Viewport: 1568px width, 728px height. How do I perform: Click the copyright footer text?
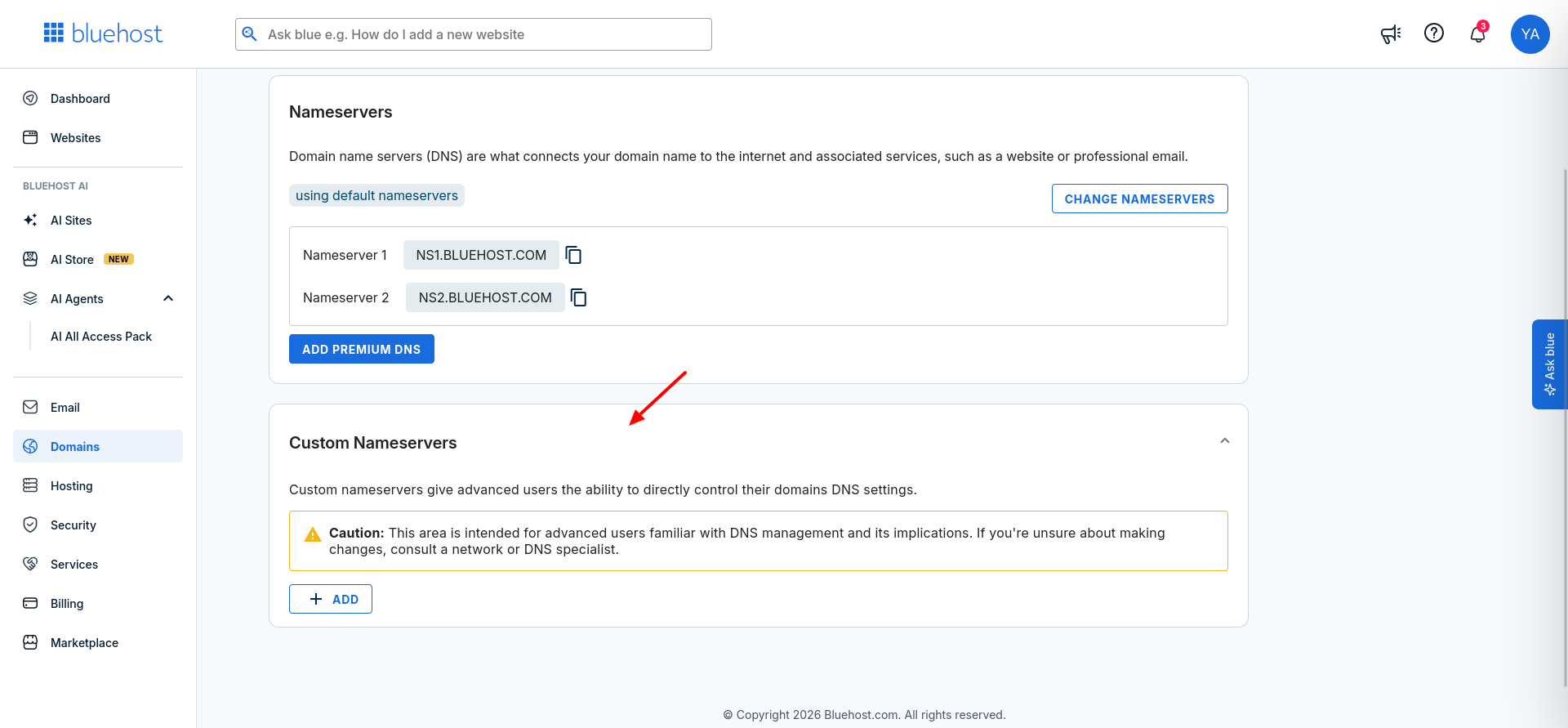[x=865, y=715]
